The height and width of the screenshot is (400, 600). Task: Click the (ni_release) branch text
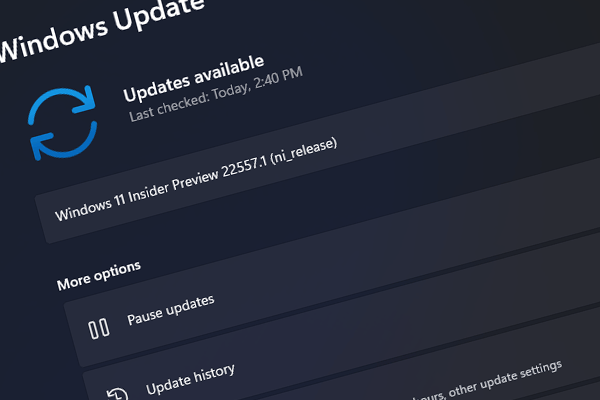(304, 151)
